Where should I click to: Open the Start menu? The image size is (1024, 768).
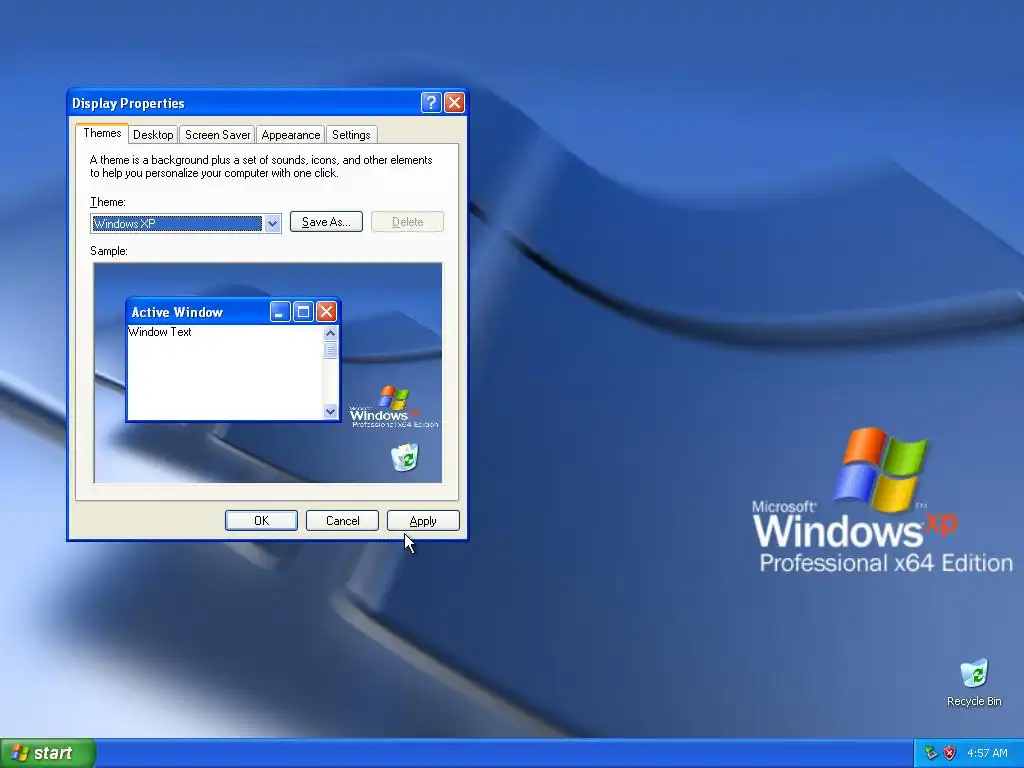point(48,753)
